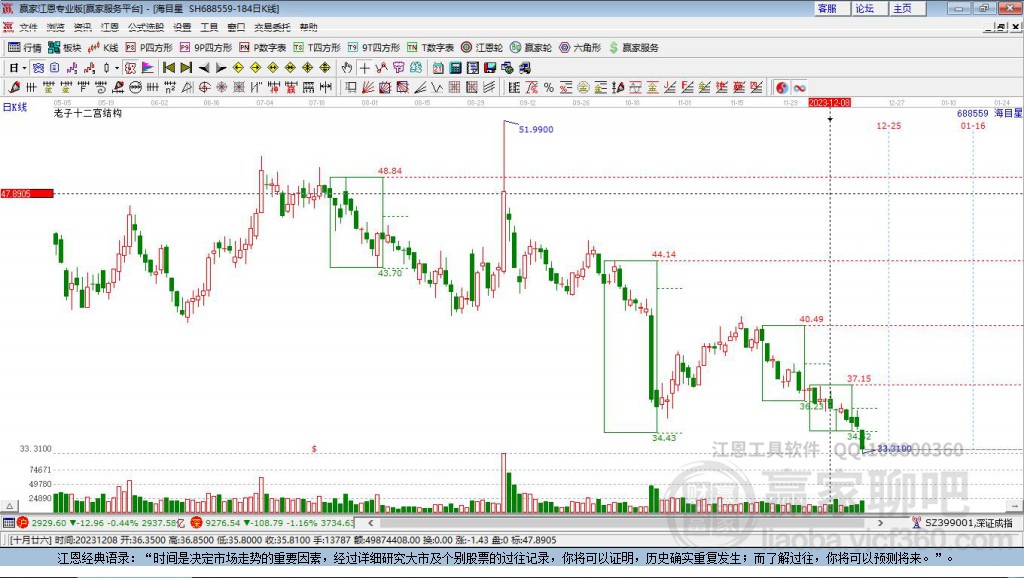Toggle the crosshair cursor tool
This screenshot has height=578, width=1024.
[x=364, y=68]
